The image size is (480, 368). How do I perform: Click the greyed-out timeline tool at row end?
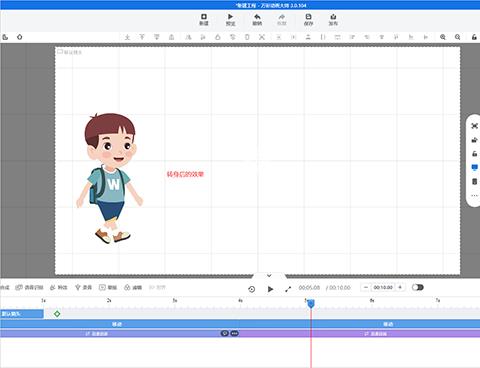point(157,287)
